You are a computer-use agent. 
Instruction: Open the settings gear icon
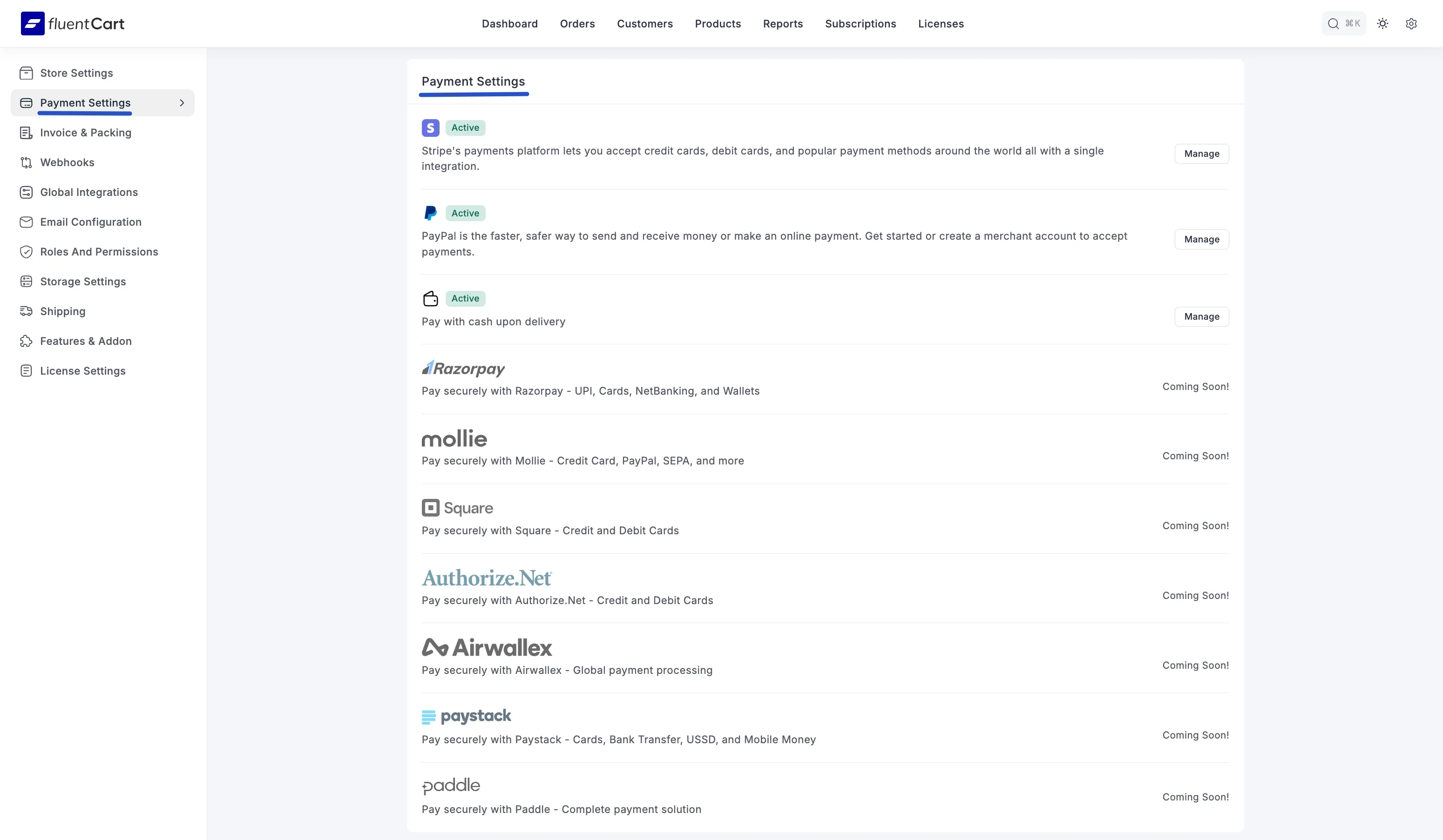[x=1411, y=23]
